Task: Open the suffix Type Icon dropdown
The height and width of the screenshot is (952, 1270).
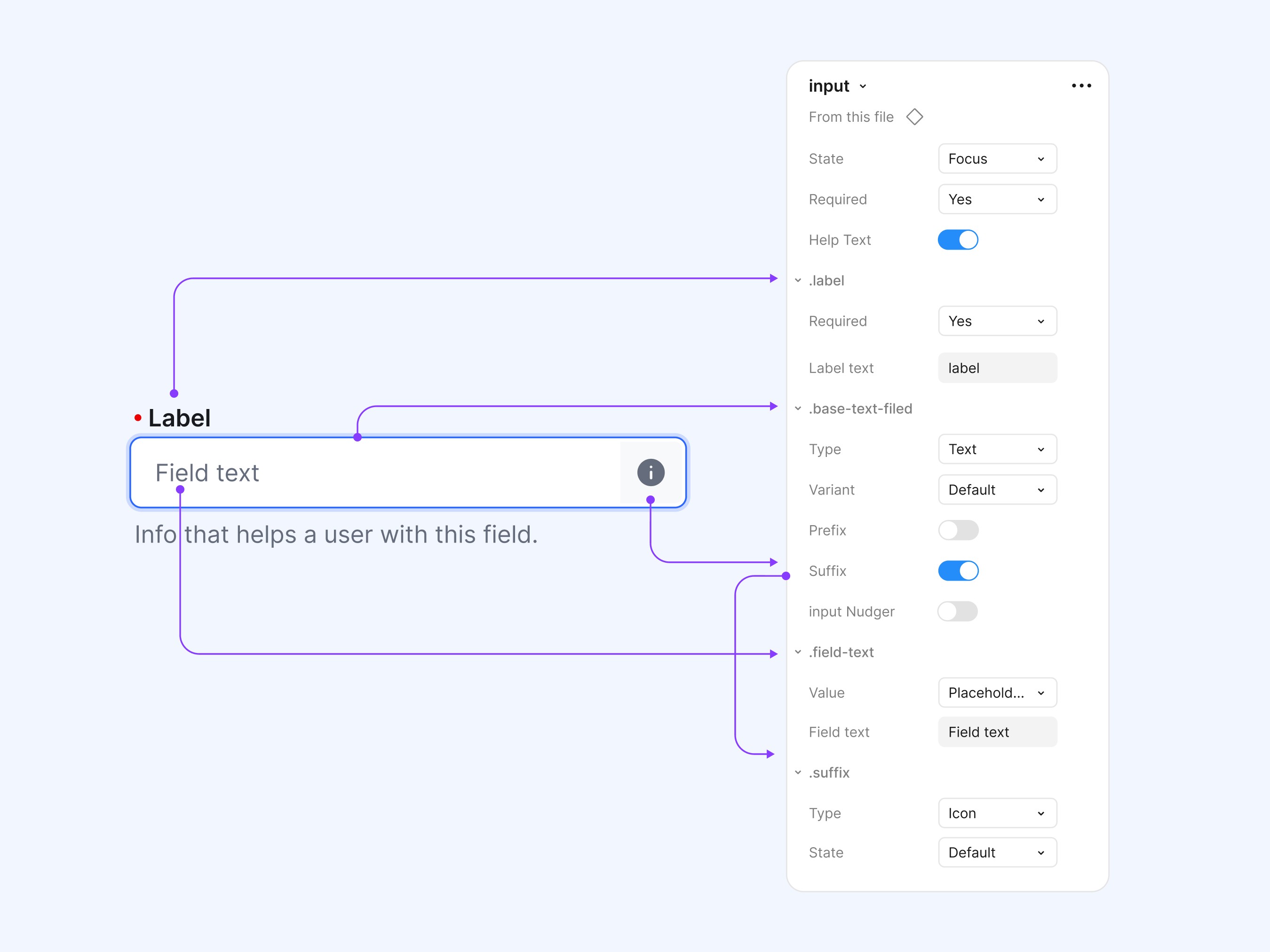Action: click(997, 813)
